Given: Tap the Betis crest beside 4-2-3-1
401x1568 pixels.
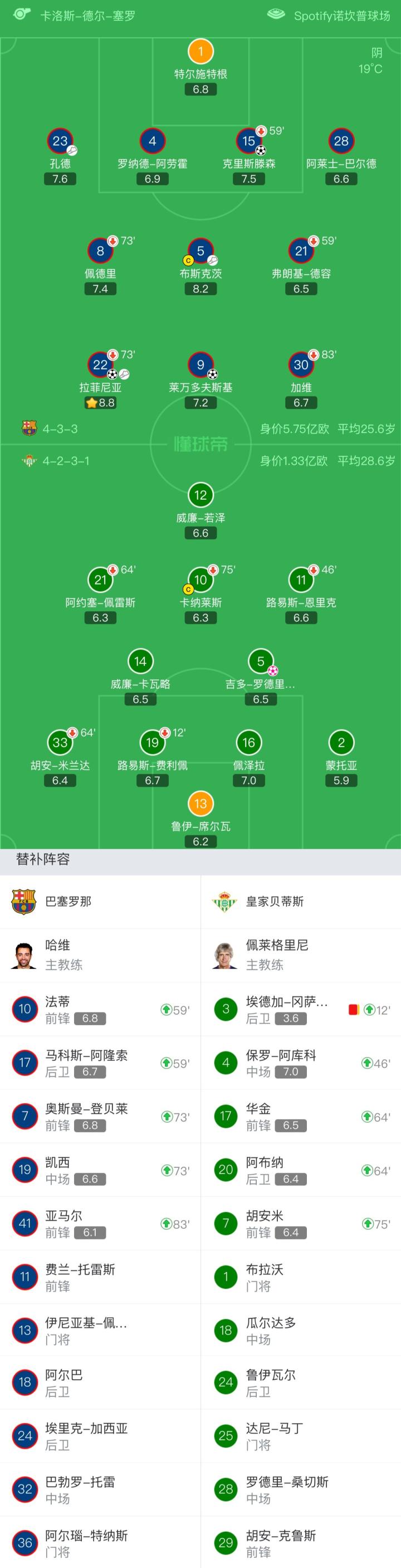Looking at the screenshot, I should pos(28,461).
